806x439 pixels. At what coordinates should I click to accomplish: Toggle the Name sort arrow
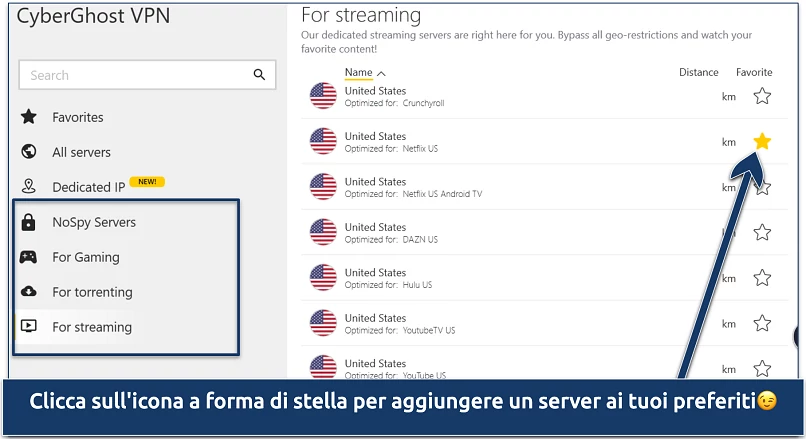click(381, 74)
